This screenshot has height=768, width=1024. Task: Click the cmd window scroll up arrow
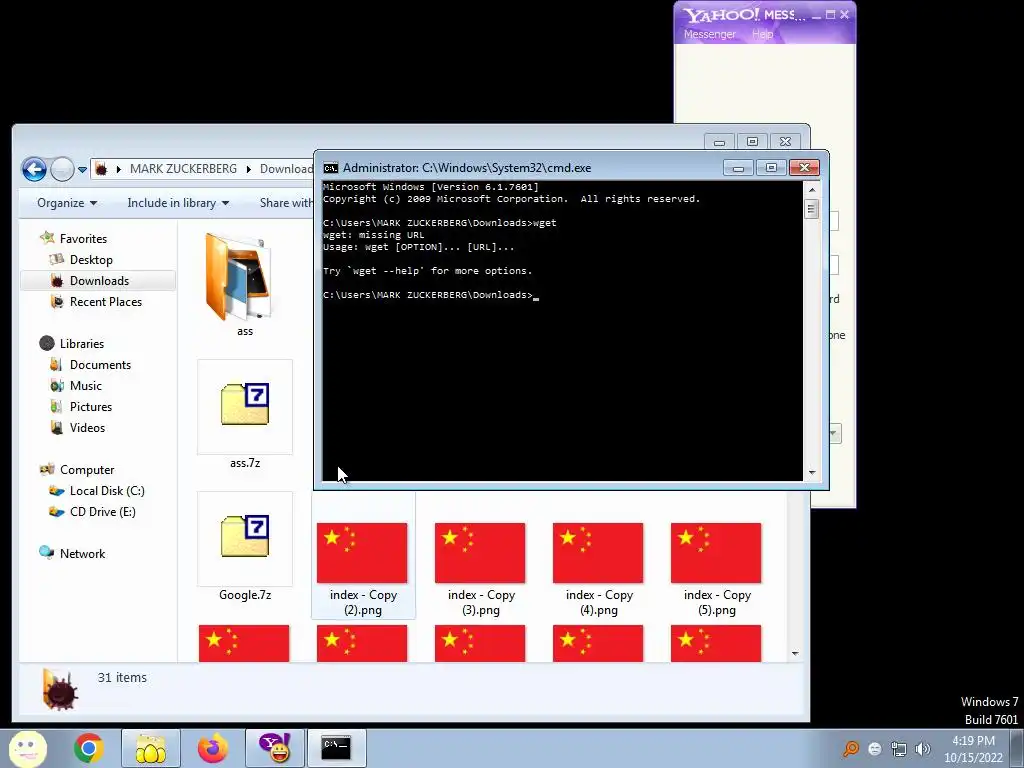(812, 190)
